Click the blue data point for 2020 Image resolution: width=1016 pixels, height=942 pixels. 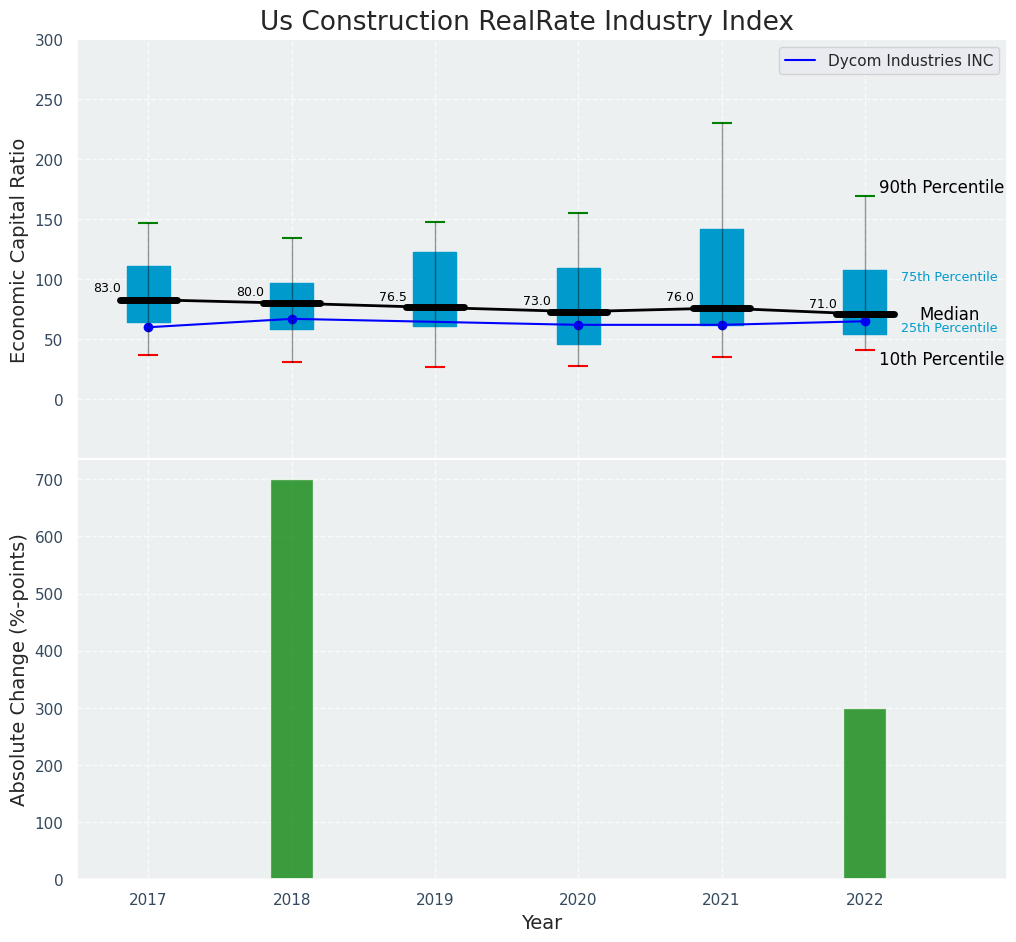click(x=578, y=325)
